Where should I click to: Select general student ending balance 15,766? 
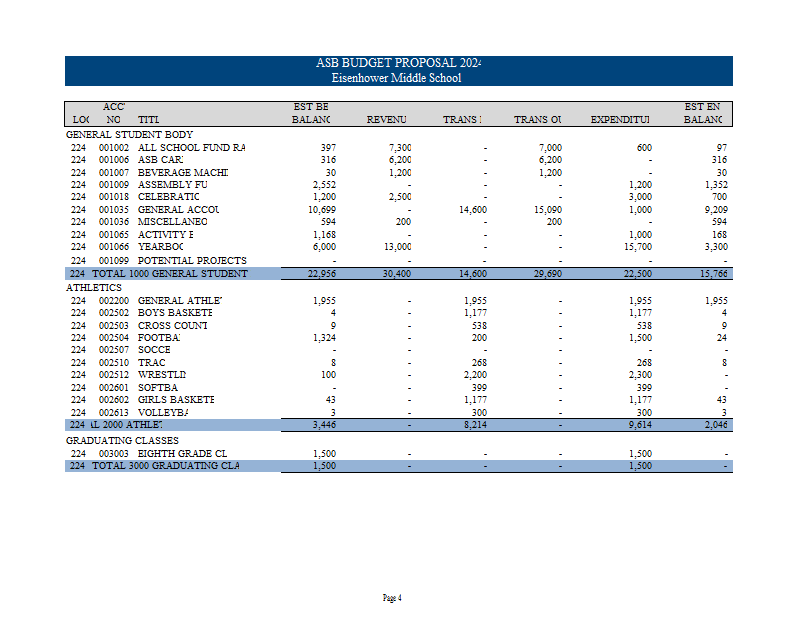(714, 274)
